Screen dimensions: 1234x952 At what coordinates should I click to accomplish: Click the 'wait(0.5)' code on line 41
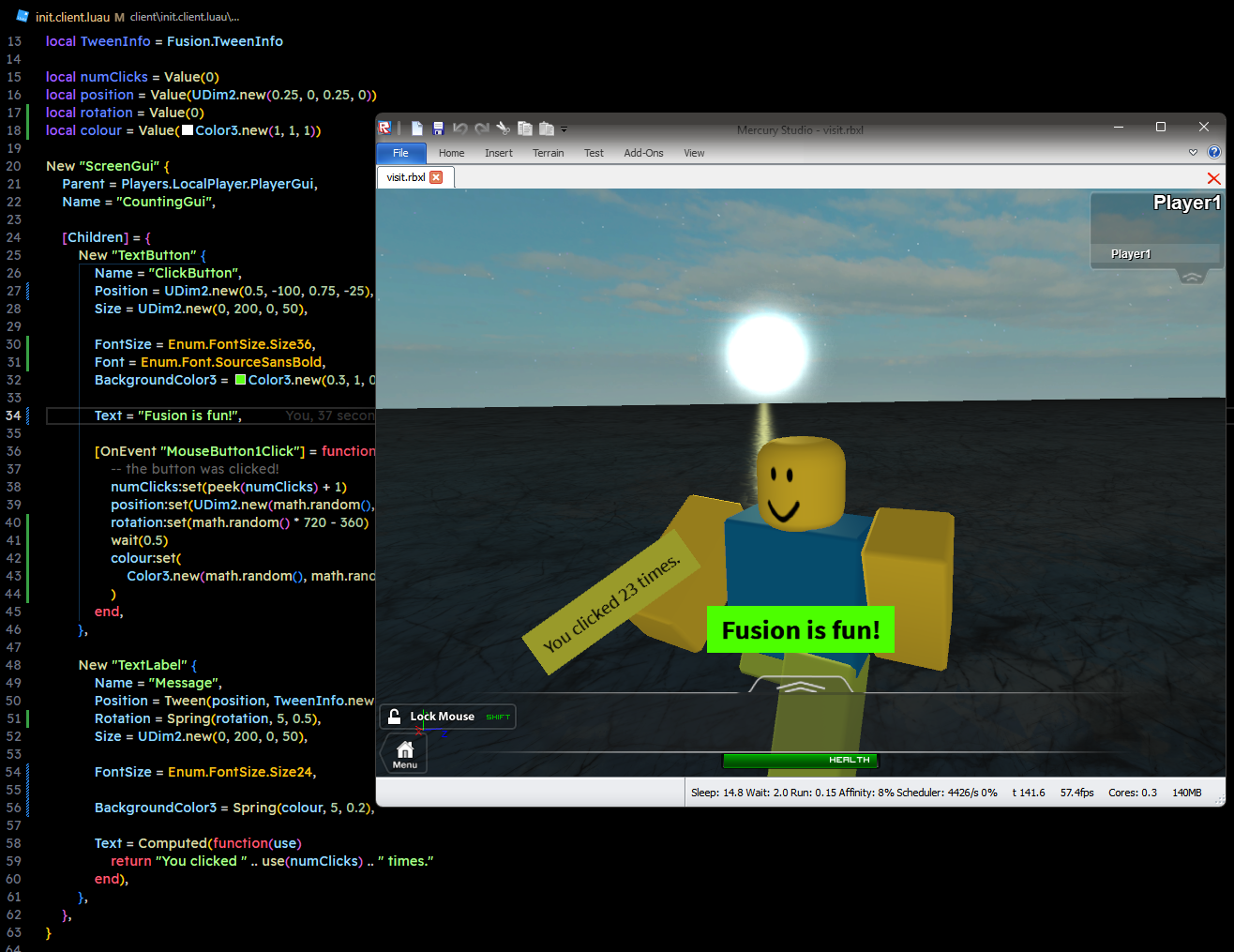(x=140, y=540)
